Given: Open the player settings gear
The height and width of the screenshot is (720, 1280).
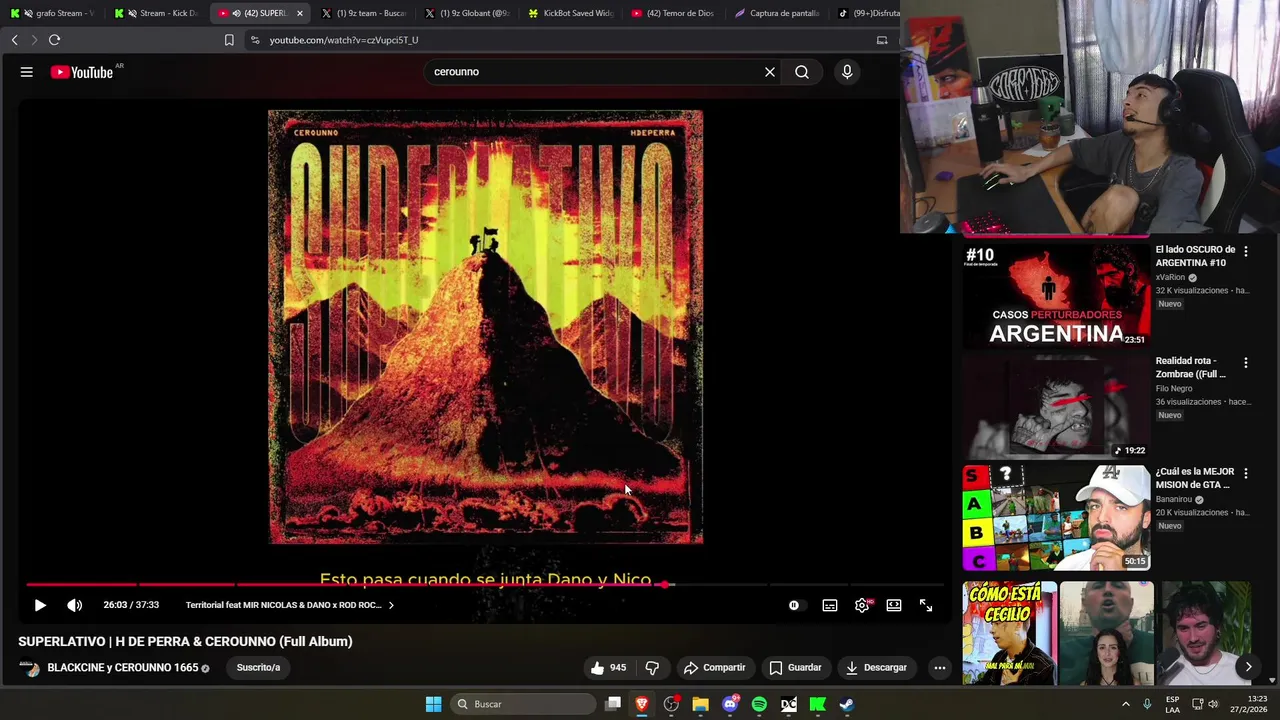Looking at the screenshot, I should coord(862,605).
